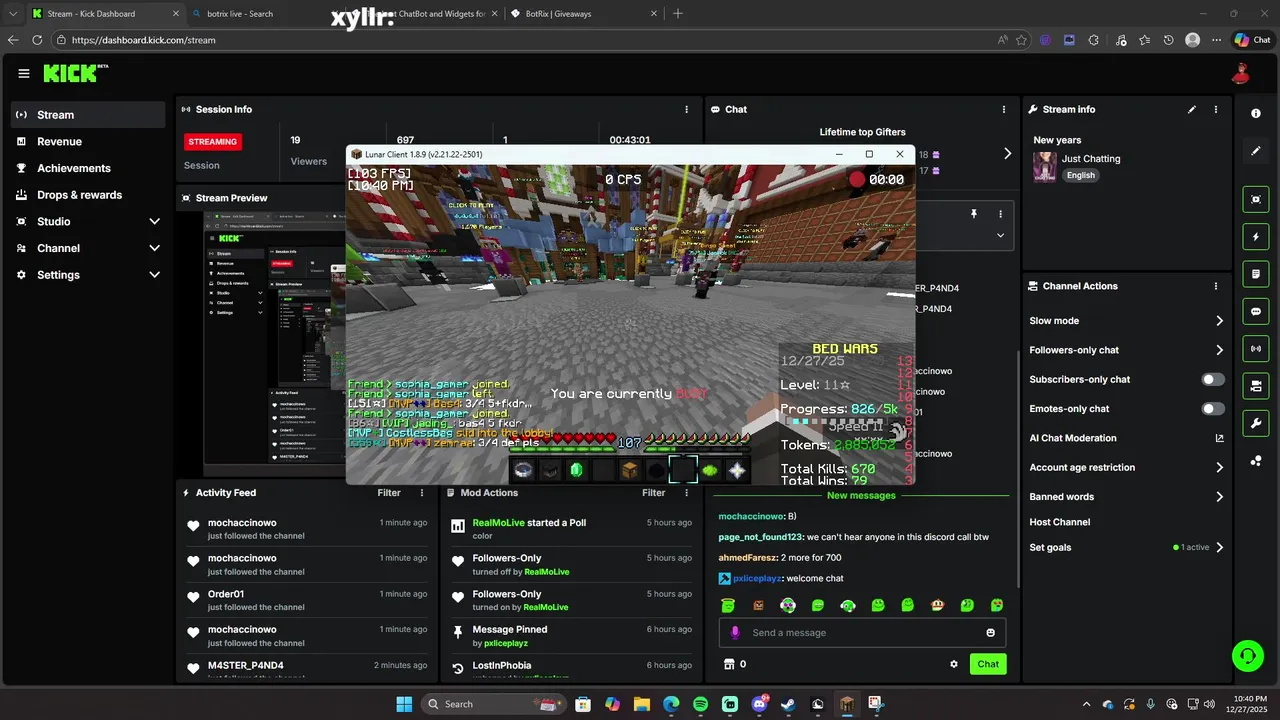Open the shop icon below chat input
The width and height of the screenshot is (1280, 720).
(729, 664)
